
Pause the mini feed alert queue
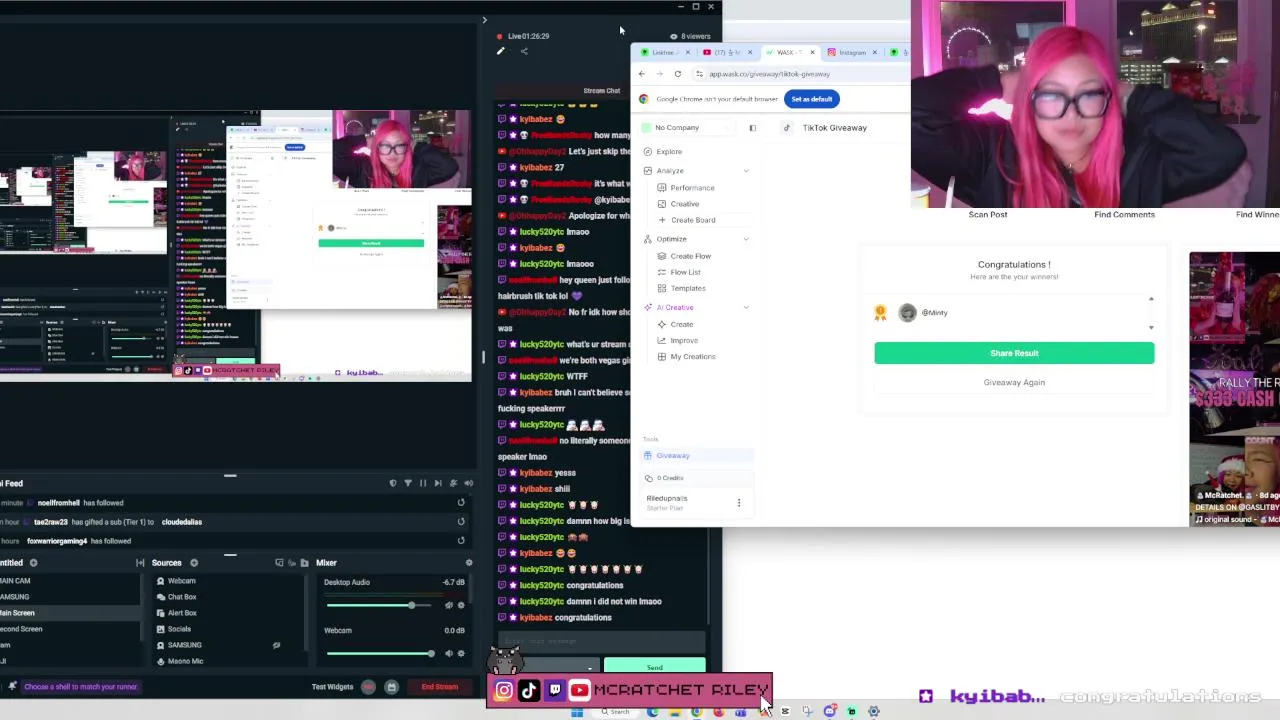423,483
